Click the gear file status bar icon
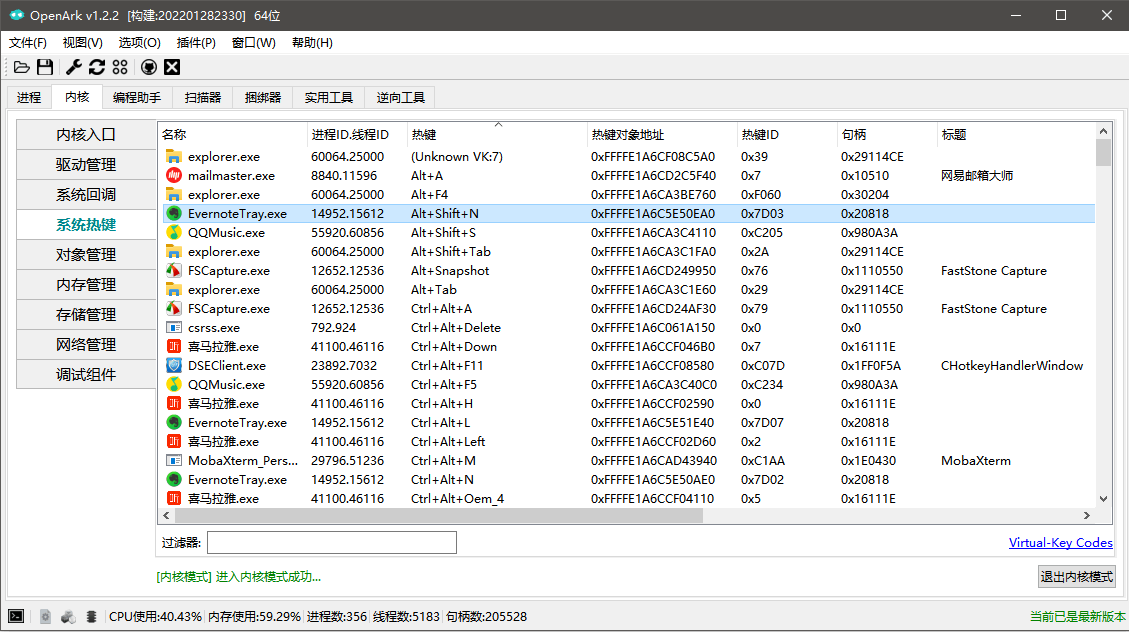This screenshot has height=632, width=1129. [x=45, y=616]
